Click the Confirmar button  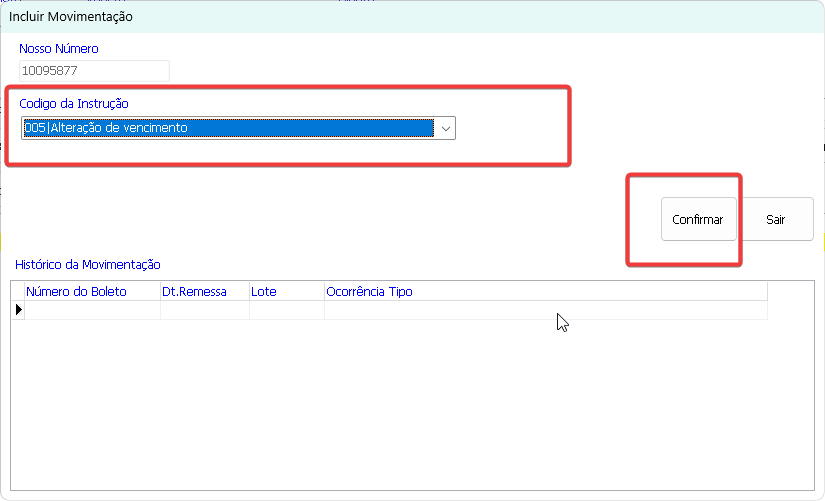coord(698,219)
